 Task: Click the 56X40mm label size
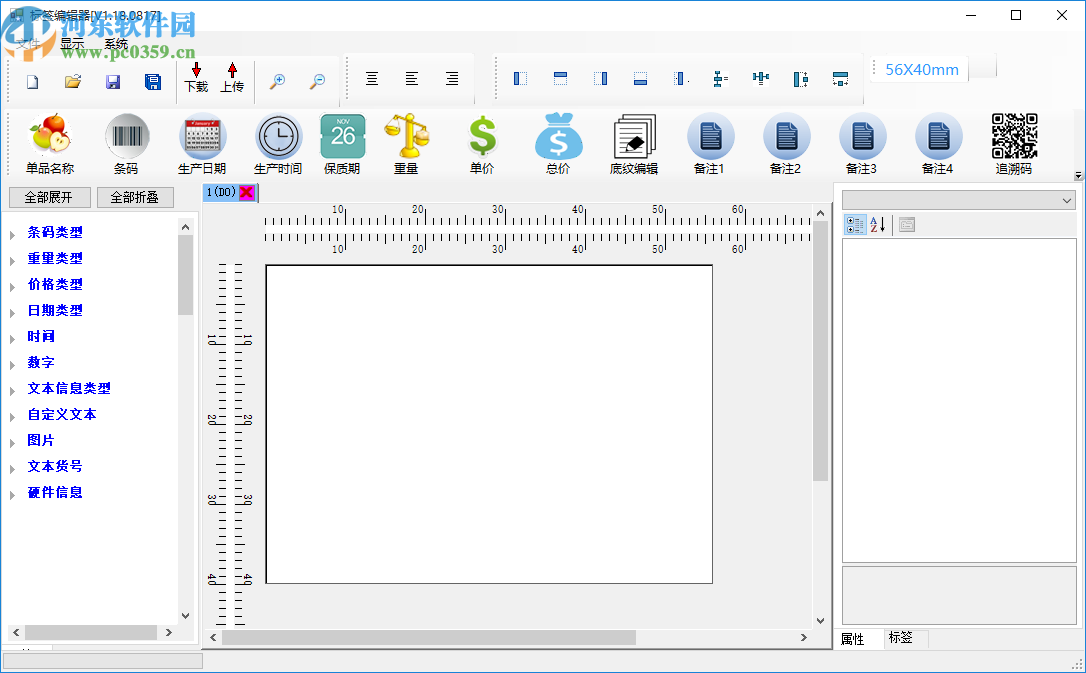tap(922, 70)
